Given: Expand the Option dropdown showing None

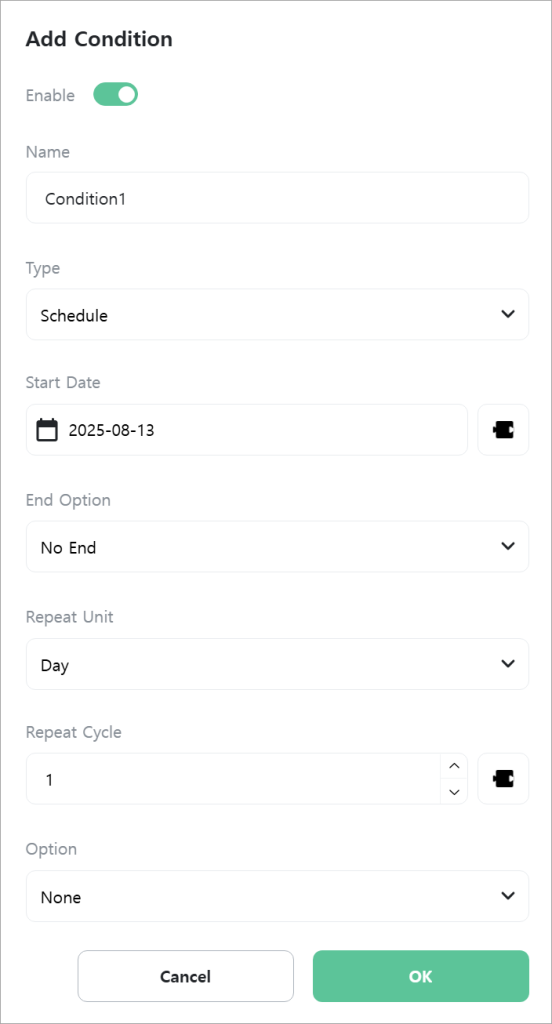Looking at the screenshot, I should pyautogui.click(x=277, y=896).
